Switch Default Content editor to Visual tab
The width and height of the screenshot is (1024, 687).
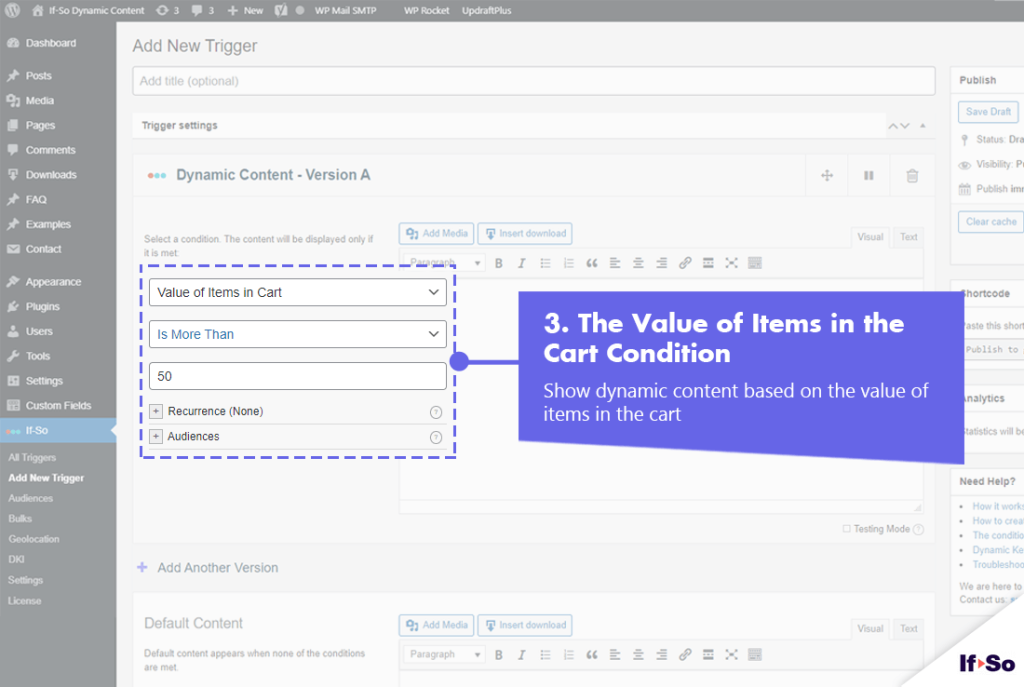tap(870, 629)
